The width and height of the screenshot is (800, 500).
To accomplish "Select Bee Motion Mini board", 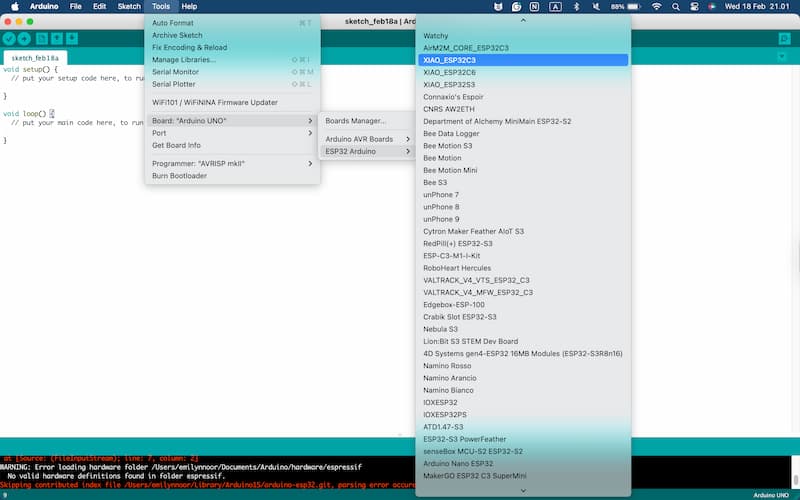I will (523, 170).
